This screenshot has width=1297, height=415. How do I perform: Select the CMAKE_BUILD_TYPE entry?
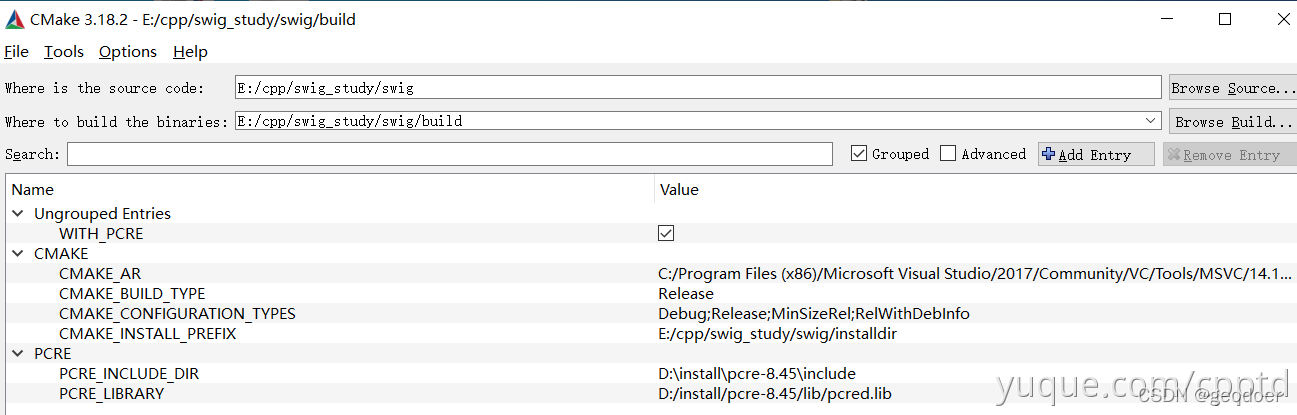(132, 293)
